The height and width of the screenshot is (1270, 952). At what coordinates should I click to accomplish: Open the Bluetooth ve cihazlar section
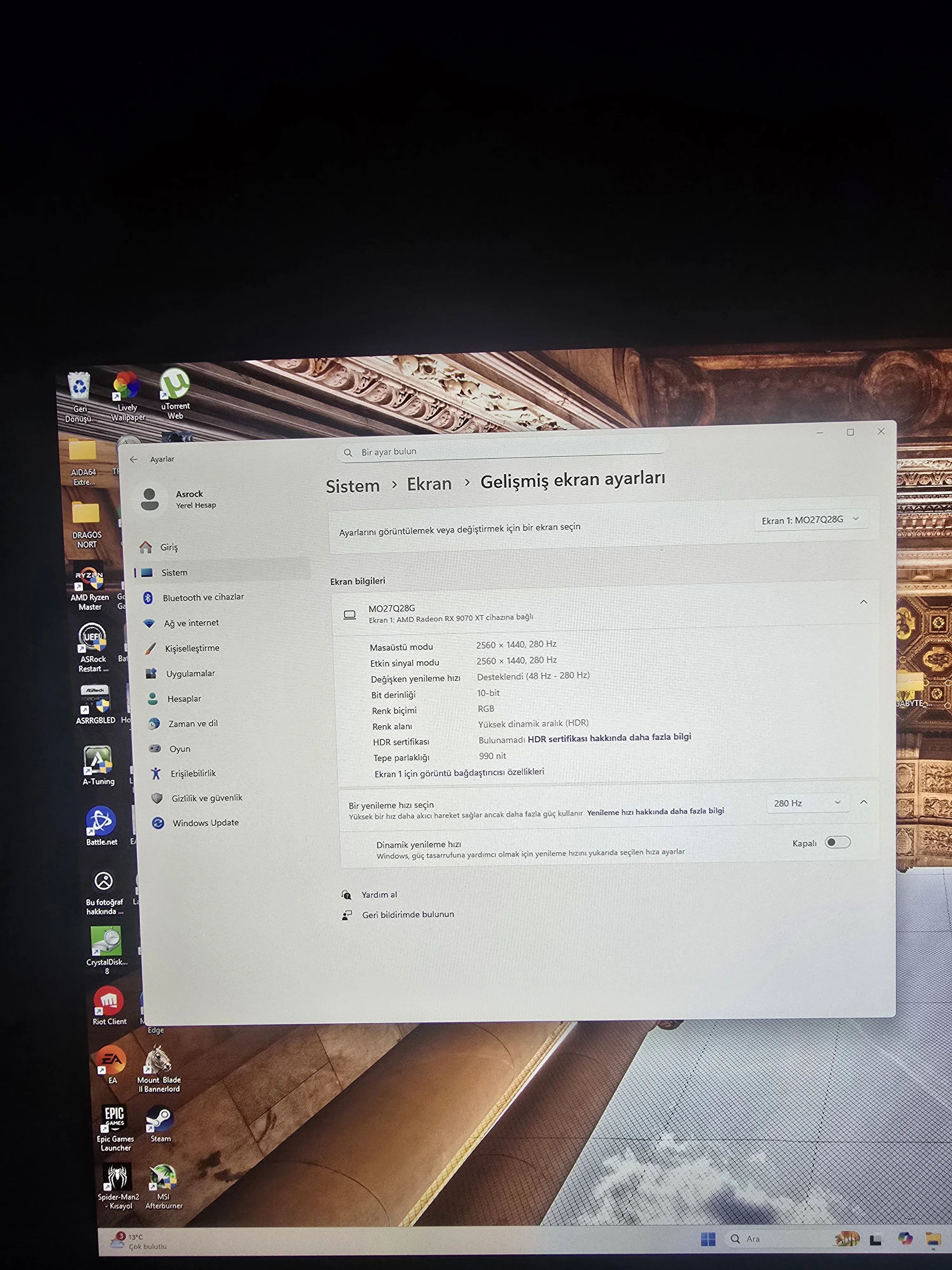click(x=202, y=597)
